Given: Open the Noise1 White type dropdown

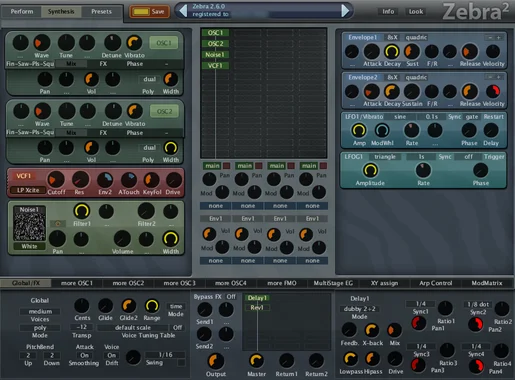Looking at the screenshot, I should [x=29, y=246].
